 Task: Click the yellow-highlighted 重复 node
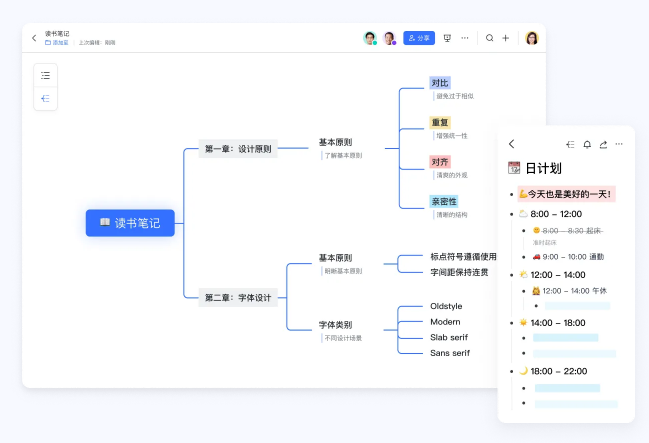[440, 123]
